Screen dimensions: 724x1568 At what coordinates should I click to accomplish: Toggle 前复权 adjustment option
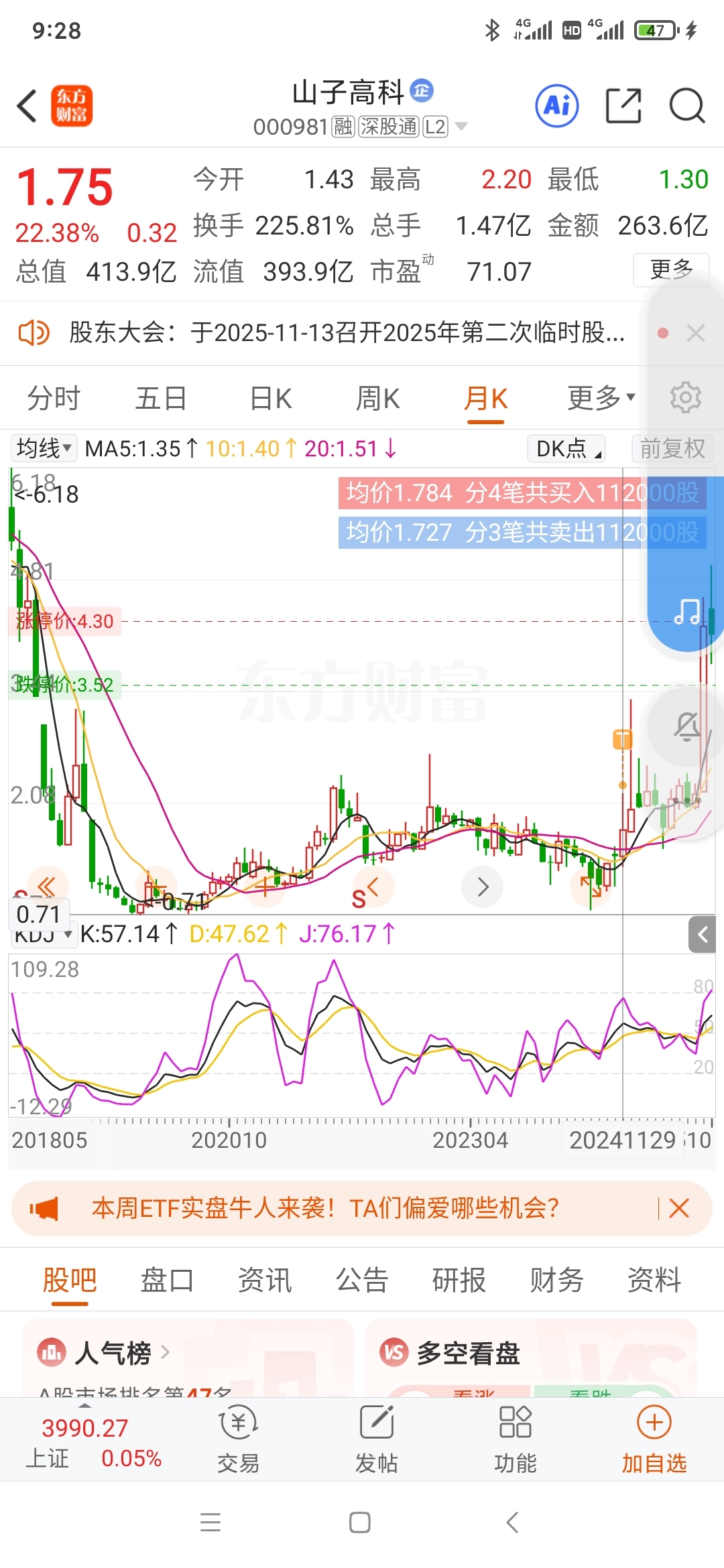[x=672, y=448]
